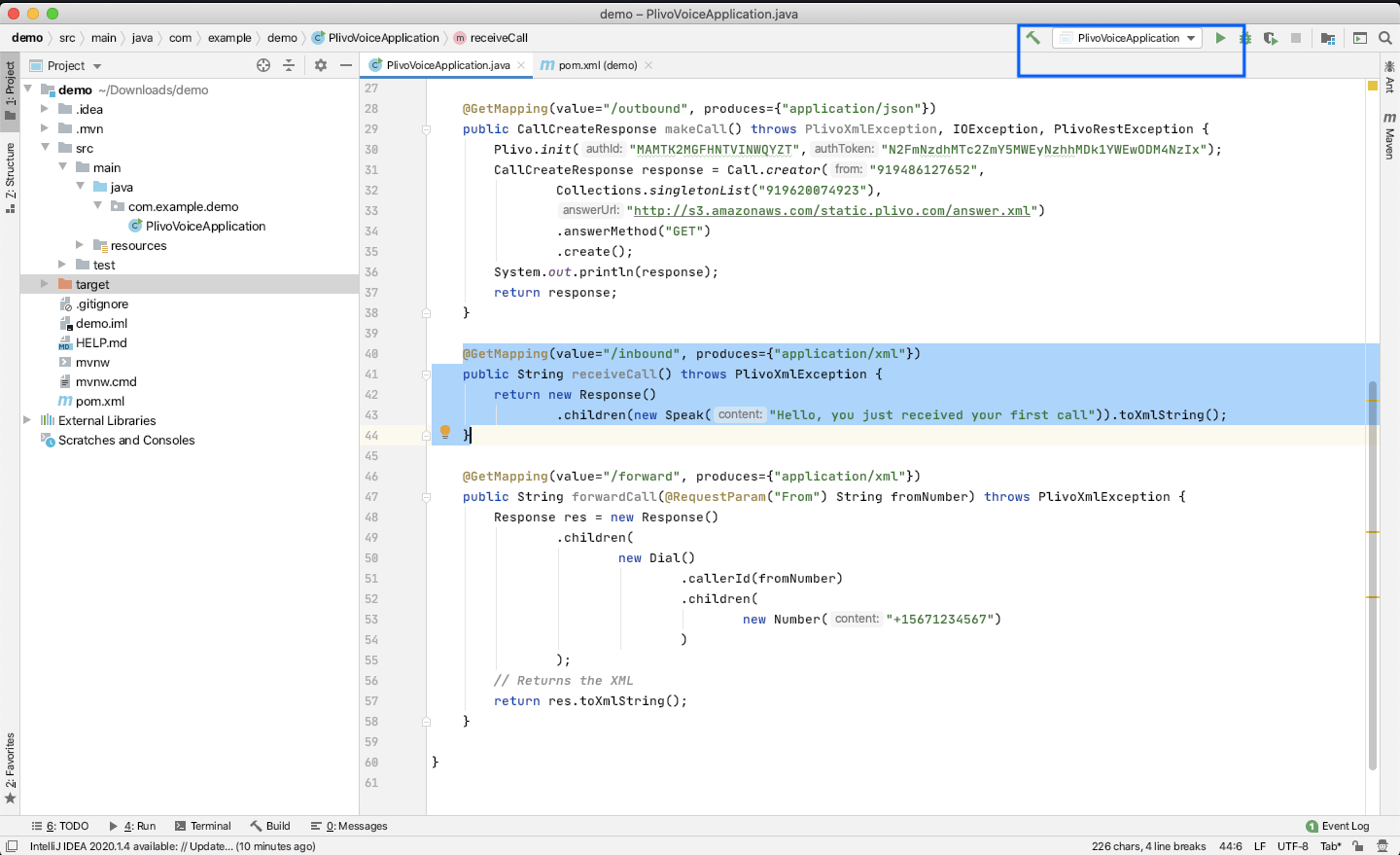Open the Terminal tool window
Image resolution: width=1400 pixels, height=855 pixels.
click(202, 826)
